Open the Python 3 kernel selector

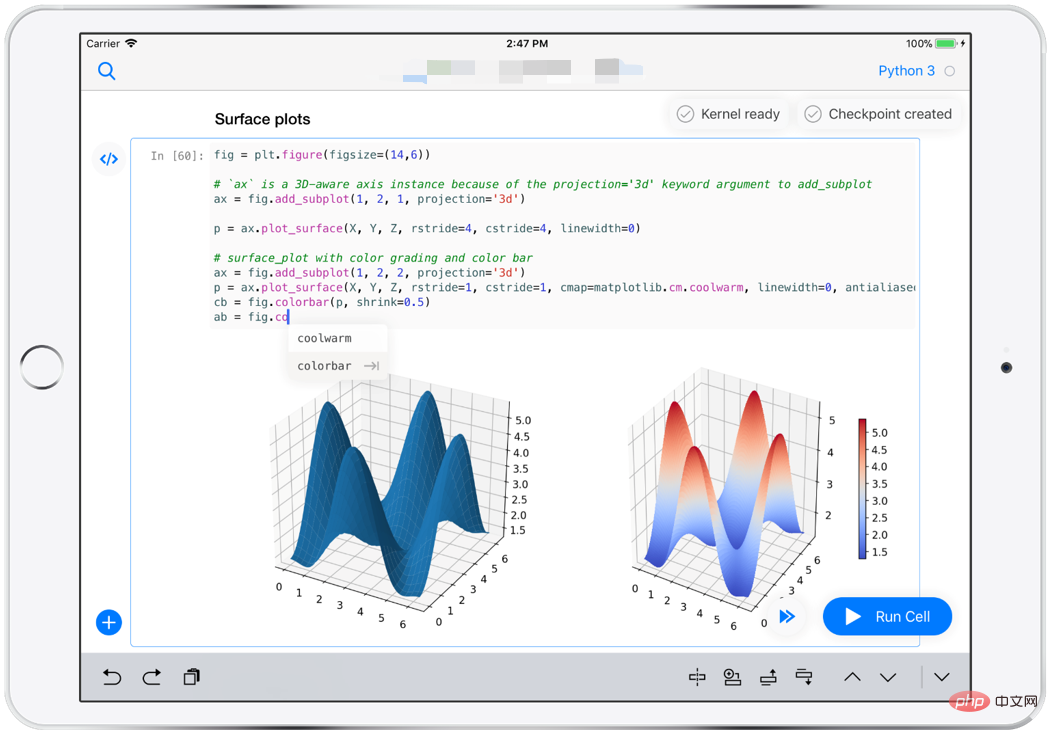pyautogui.click(x=906, y=71)
